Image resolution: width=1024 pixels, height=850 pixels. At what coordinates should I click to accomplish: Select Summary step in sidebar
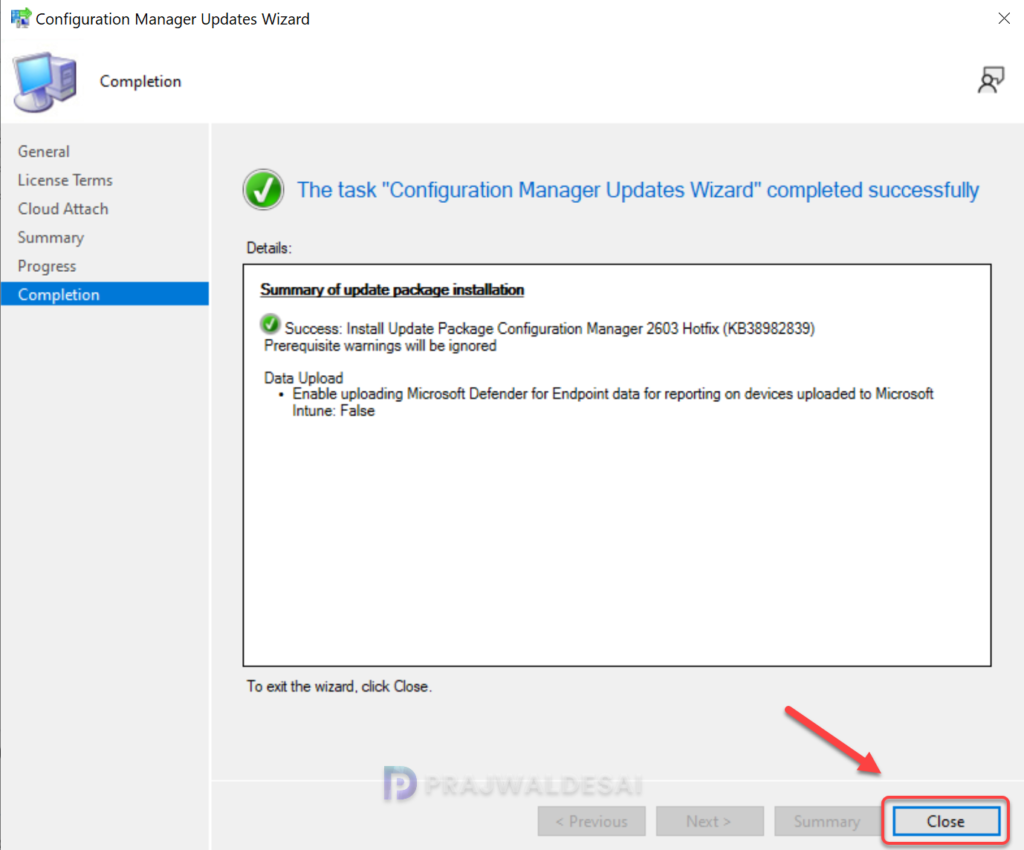(x=51, y=238)
